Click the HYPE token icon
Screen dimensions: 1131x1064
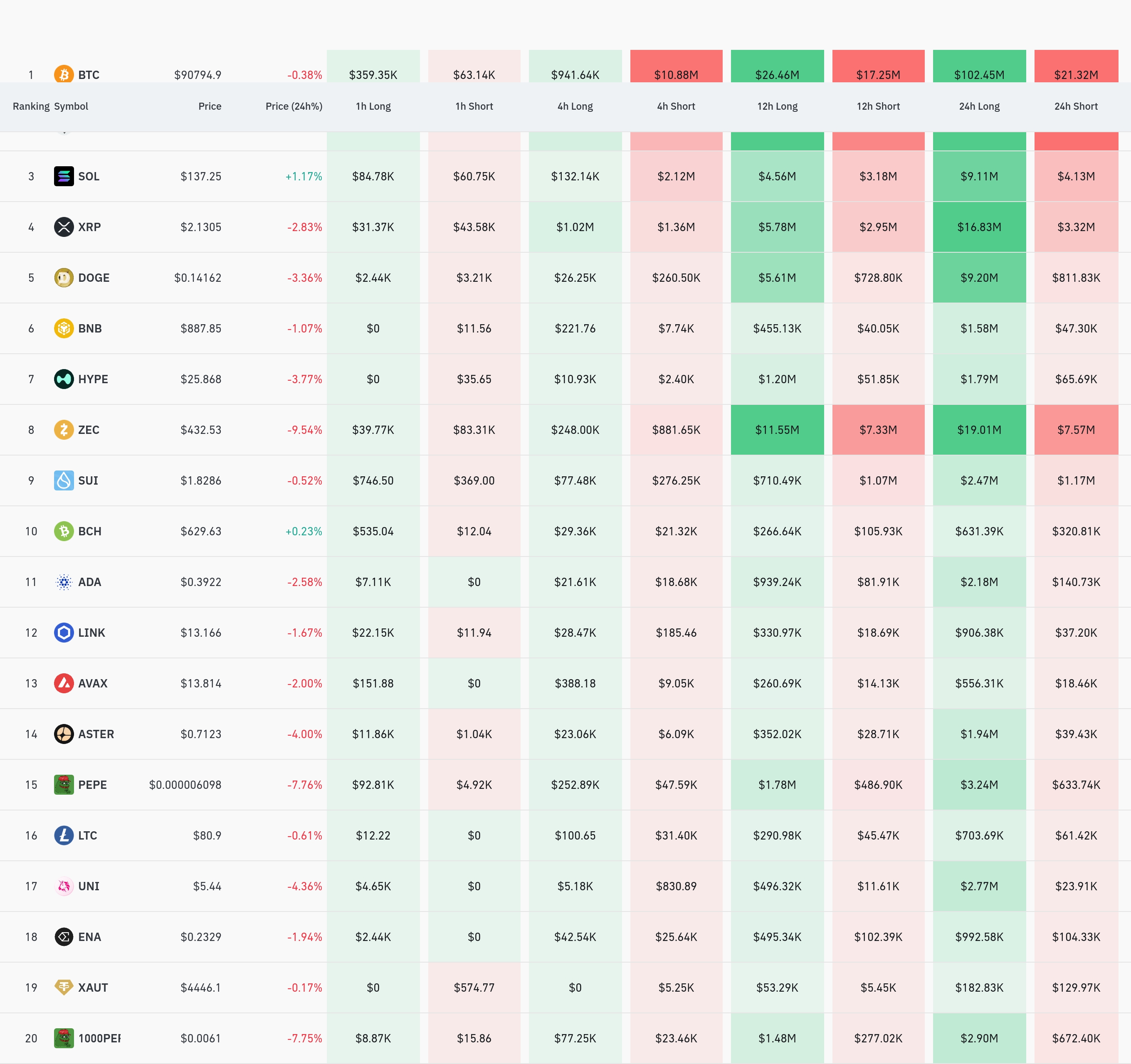[x=64, y=379]
